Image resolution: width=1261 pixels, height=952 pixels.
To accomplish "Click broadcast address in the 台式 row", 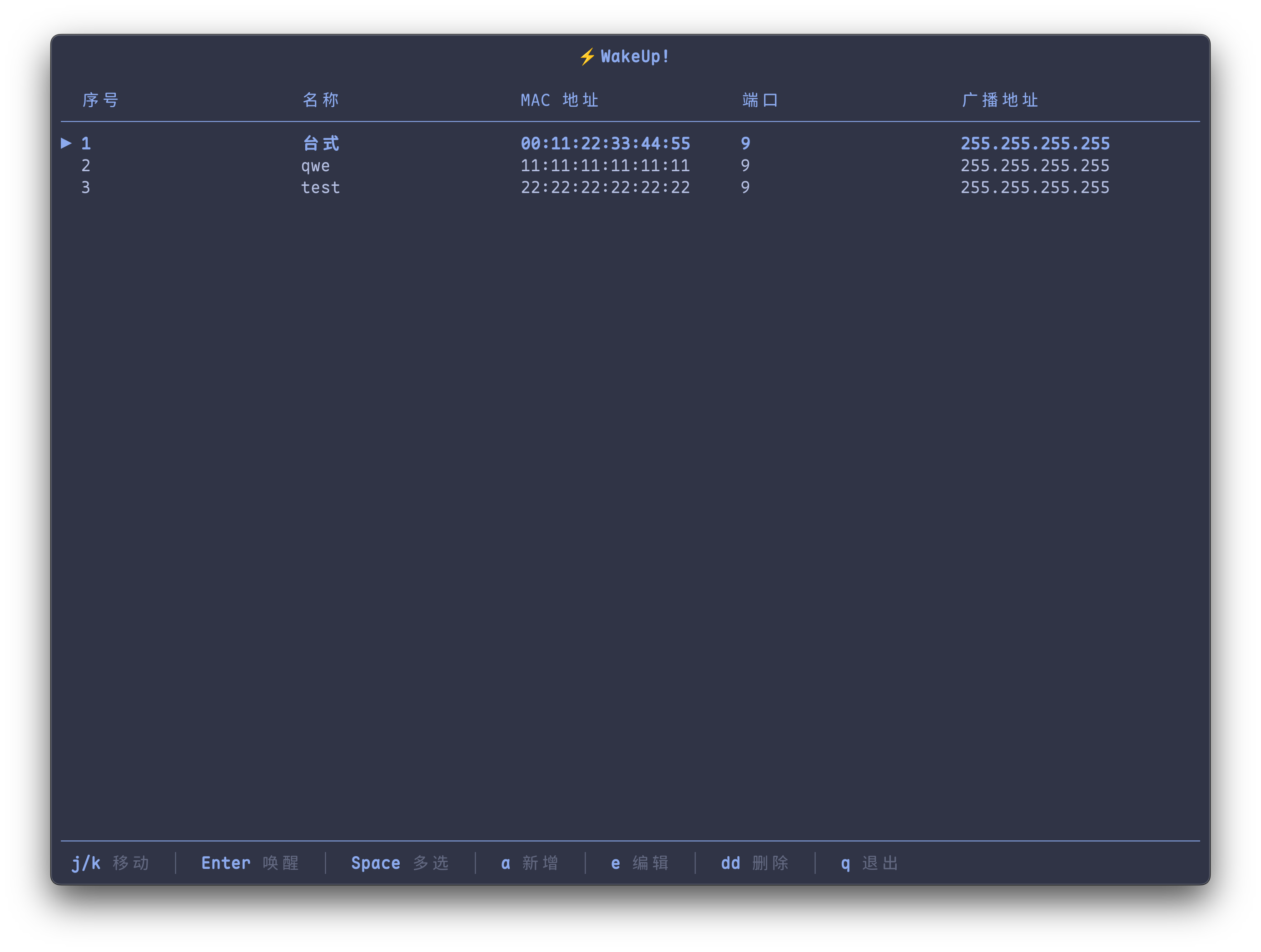I will (x=1035, y=144).
